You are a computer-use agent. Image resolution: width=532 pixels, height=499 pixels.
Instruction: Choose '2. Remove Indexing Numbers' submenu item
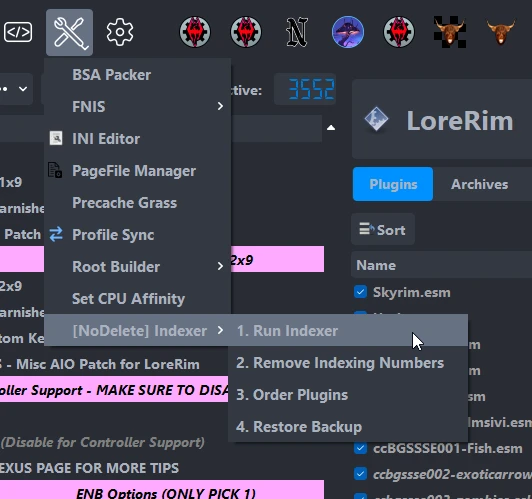coord(348,362)
